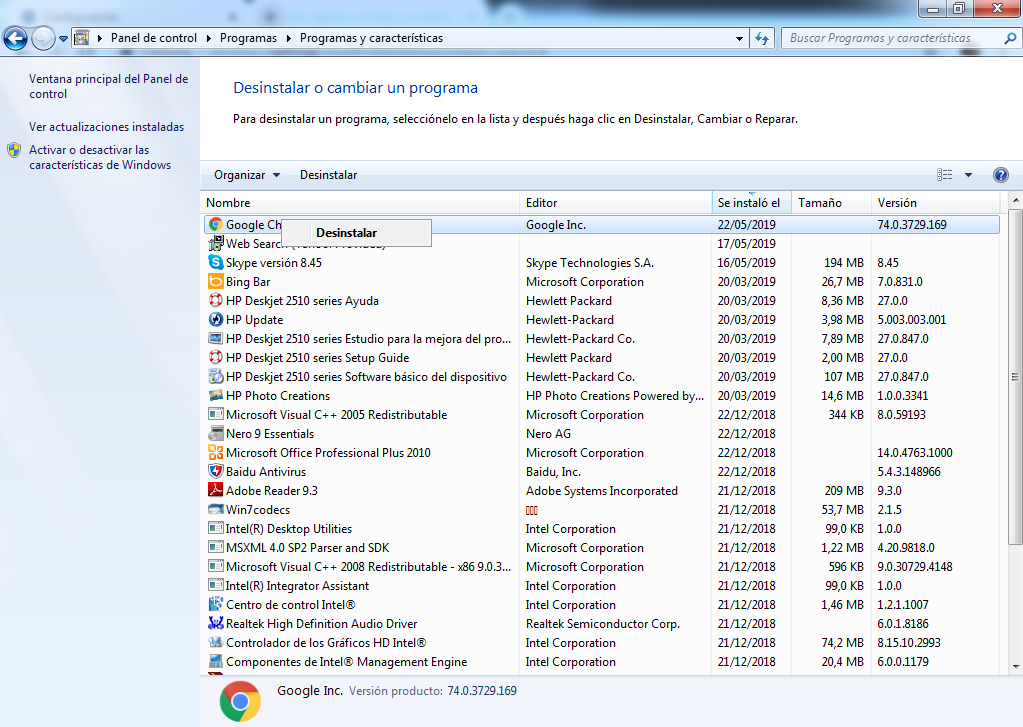1023x727 pixels.
Task: Click the Skype icon in the list
Action: pos(215,262)
